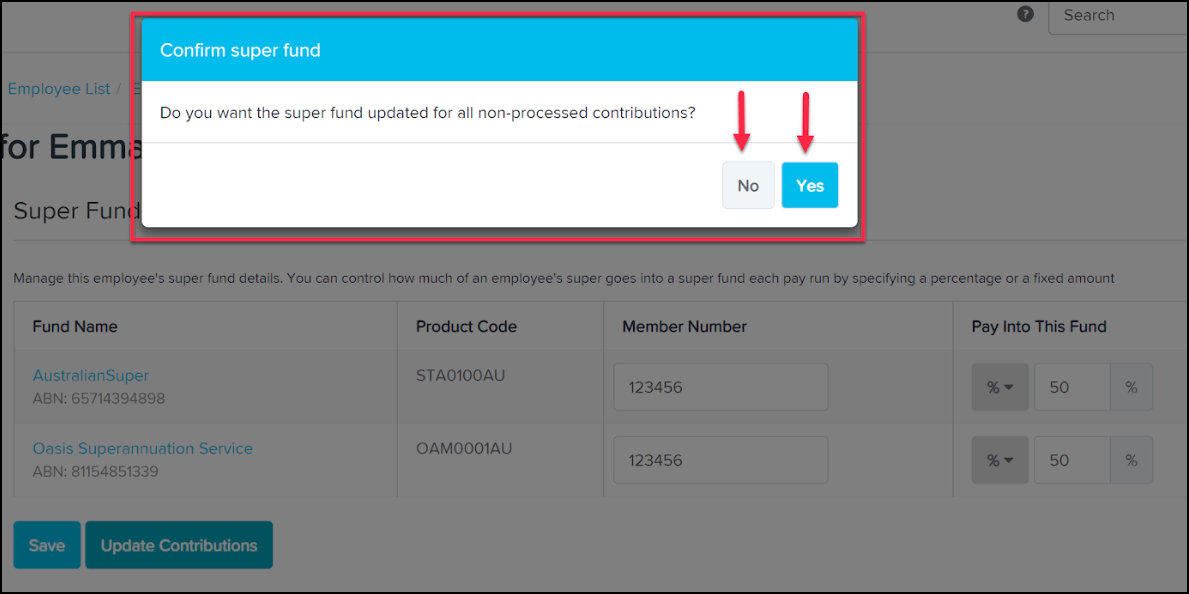Click the Product Code column header

pos(466,326)
